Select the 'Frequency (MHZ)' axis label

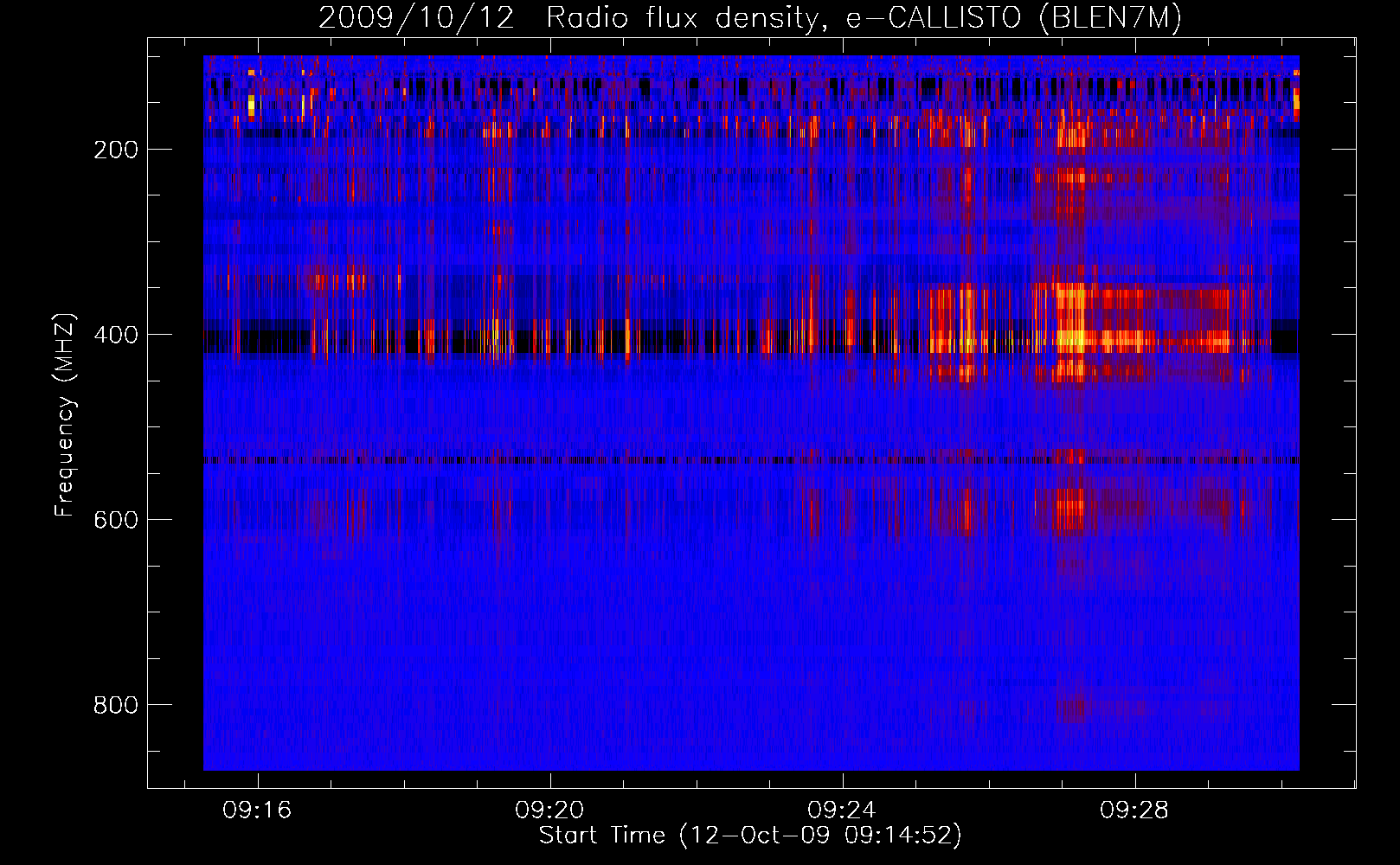pyautogui.click(x=65, y=414)
